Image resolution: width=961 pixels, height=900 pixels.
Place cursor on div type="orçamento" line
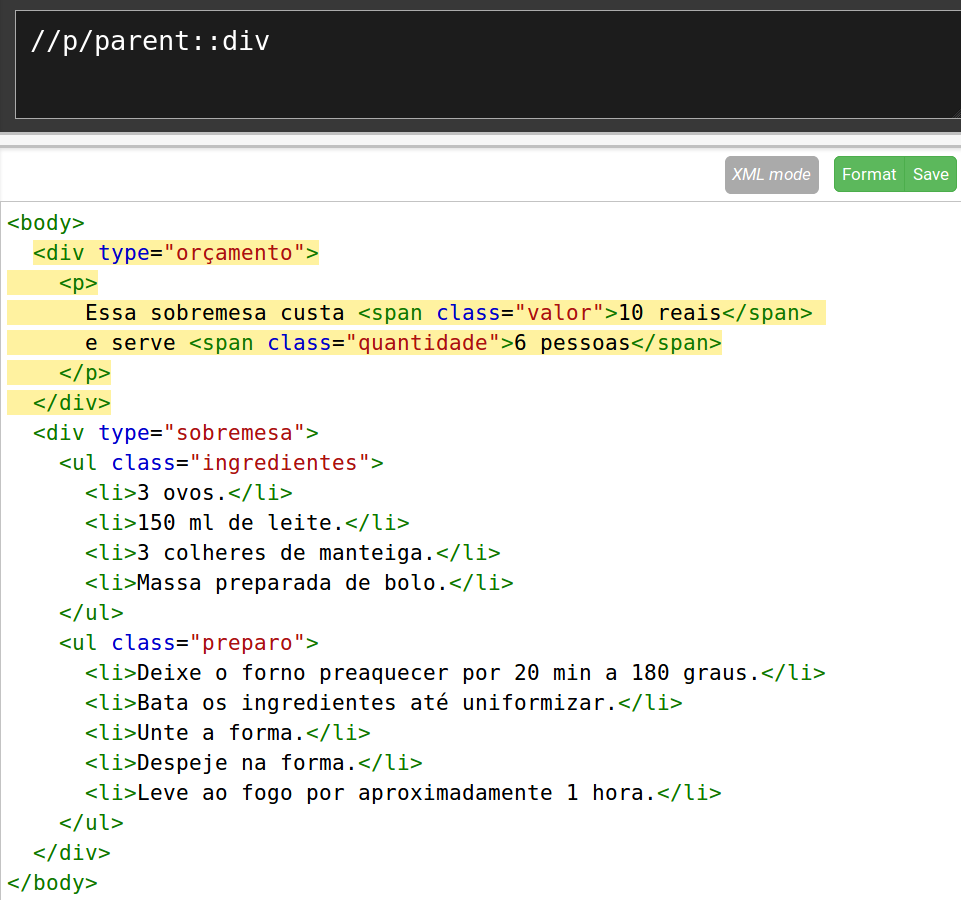175,253
